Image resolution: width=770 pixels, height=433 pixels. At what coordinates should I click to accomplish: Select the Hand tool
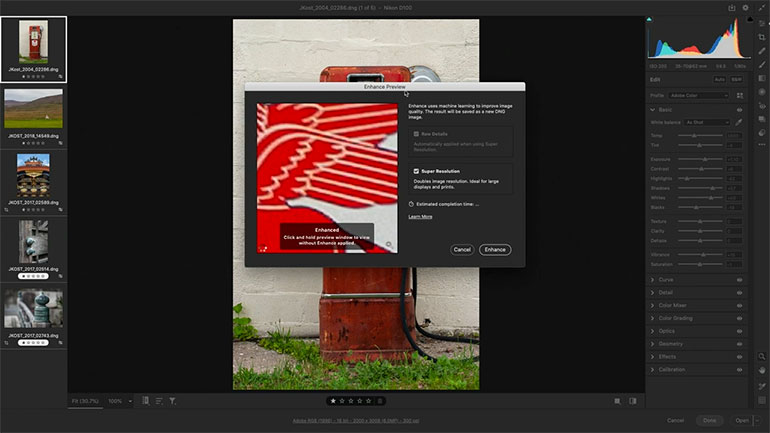(x=762, y=371)
